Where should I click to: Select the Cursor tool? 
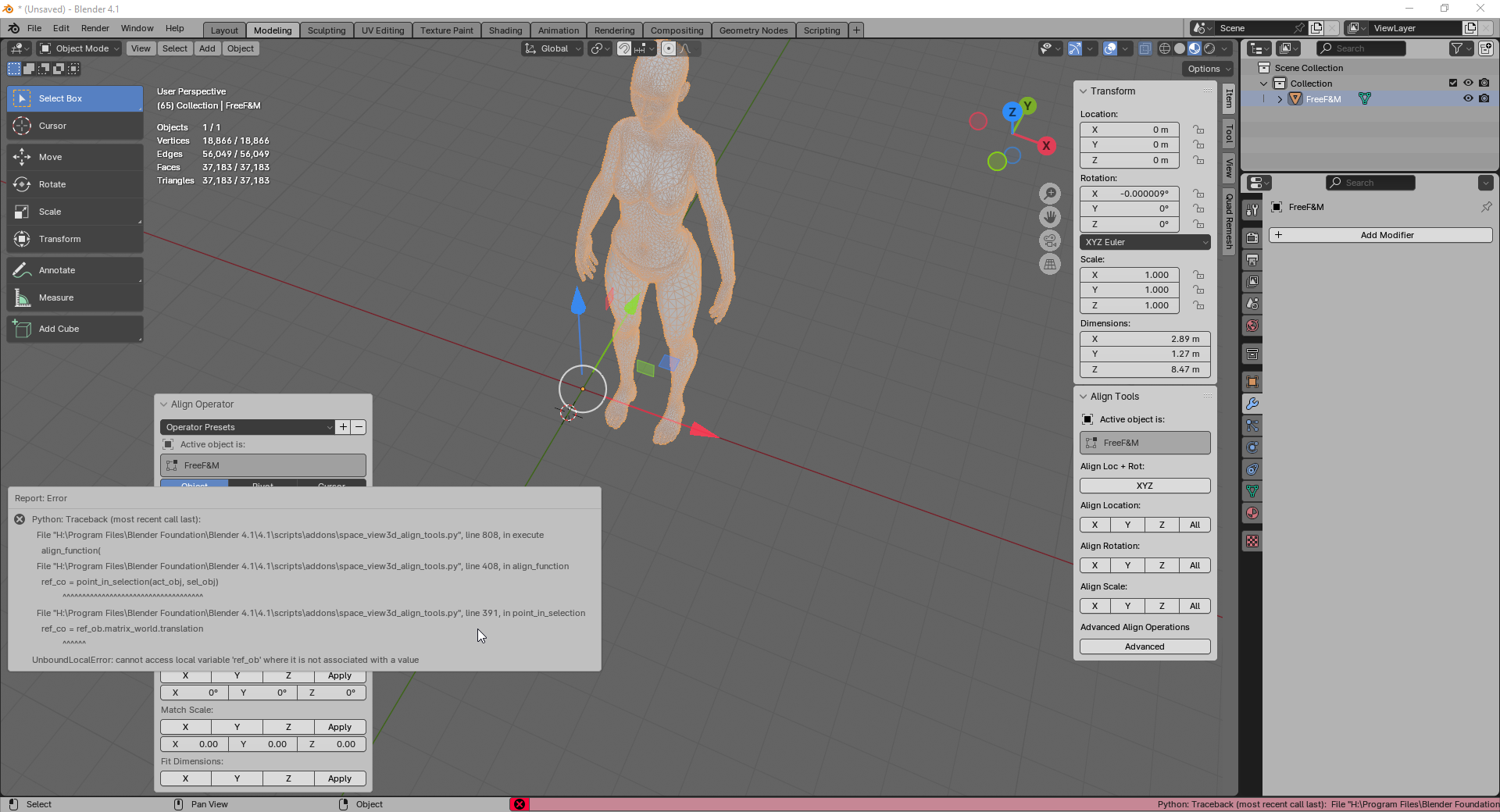pos(75,126)
